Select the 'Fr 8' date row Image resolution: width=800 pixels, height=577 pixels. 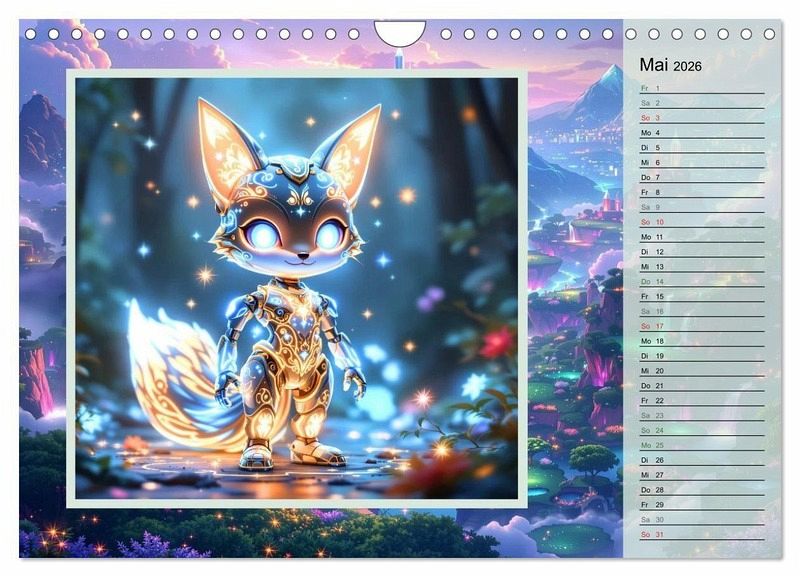point(702,192)
